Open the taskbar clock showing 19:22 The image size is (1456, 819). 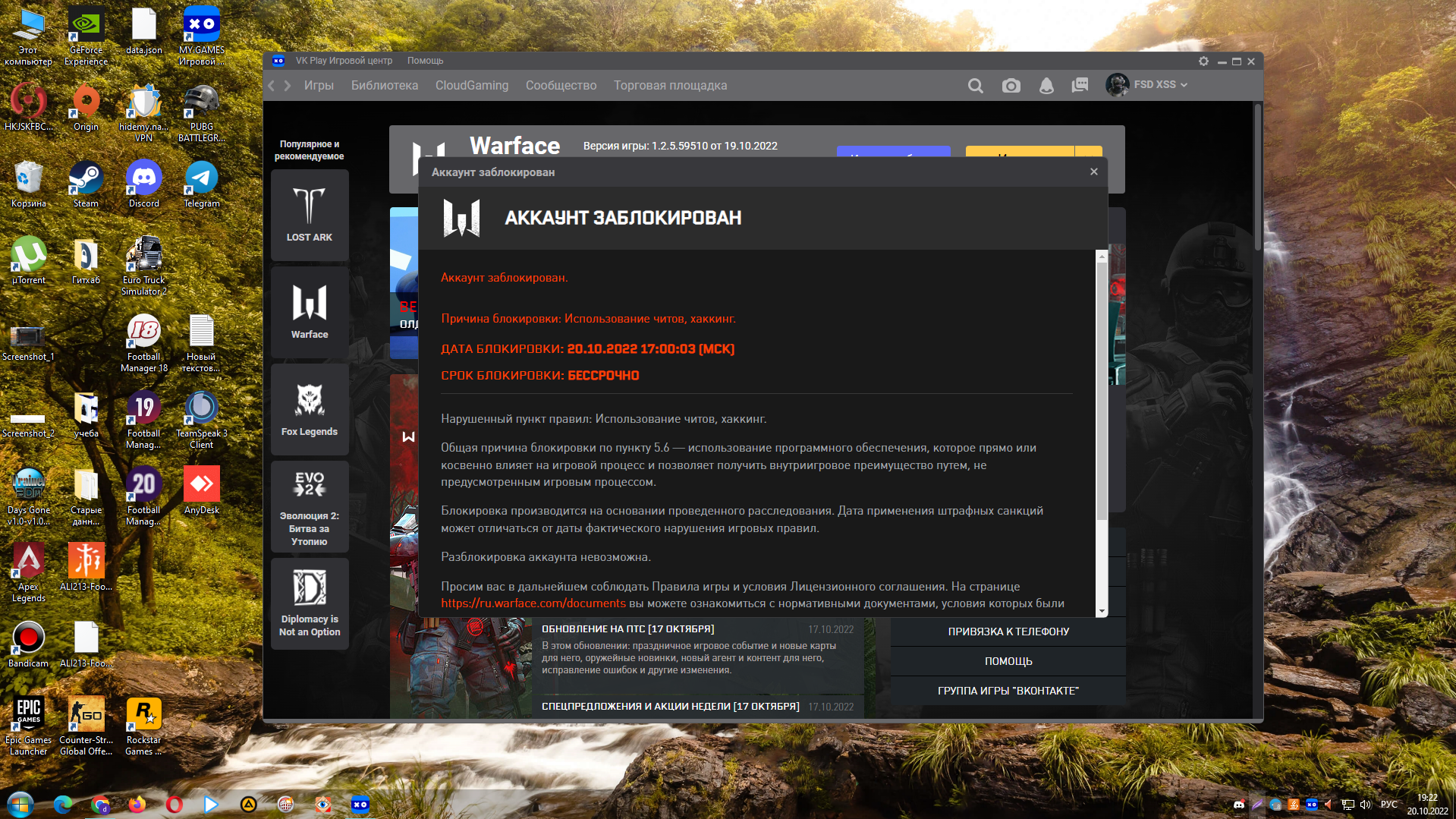click(x=1427, y=805)
